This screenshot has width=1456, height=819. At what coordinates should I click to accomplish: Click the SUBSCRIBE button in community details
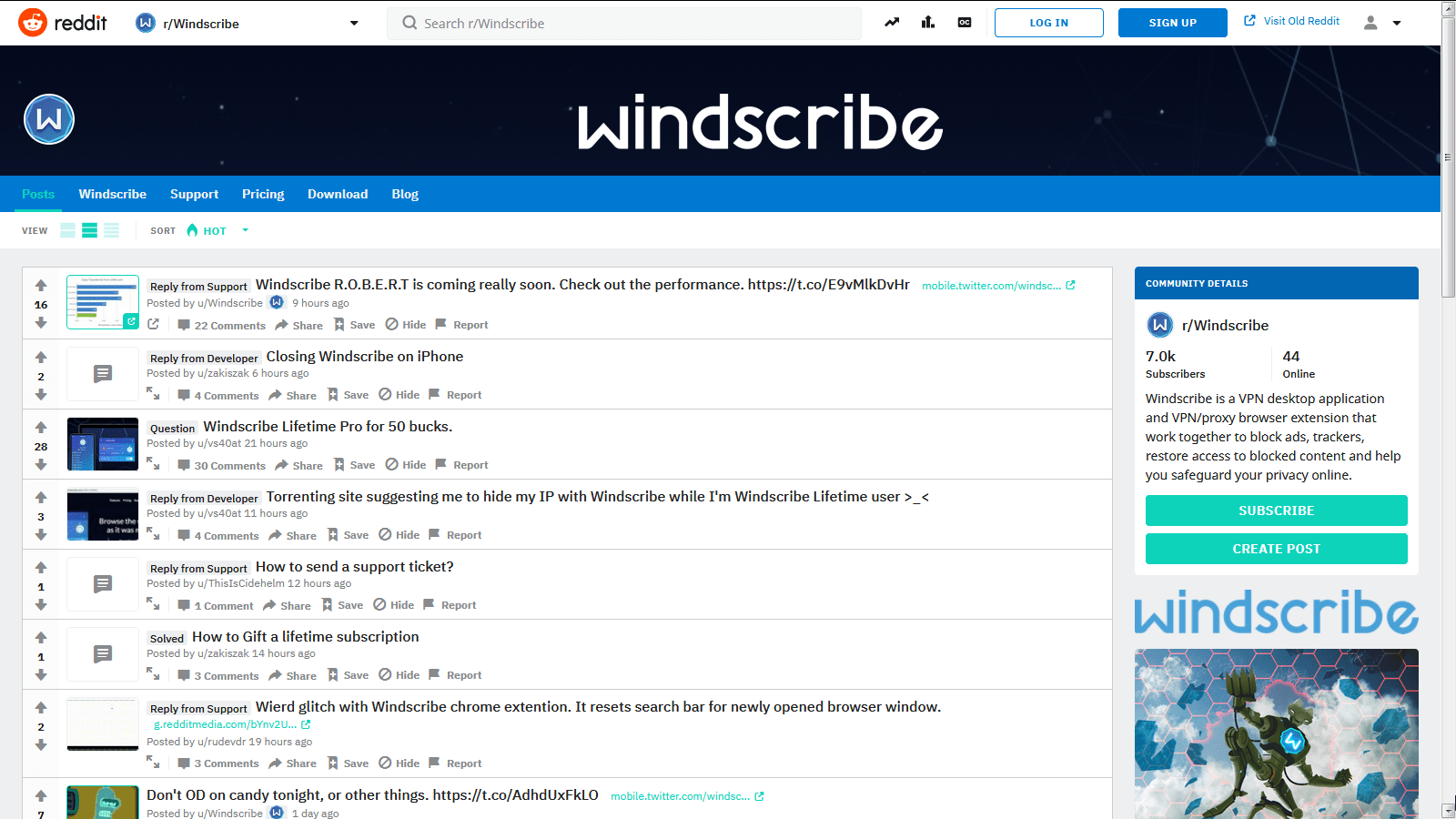coord(1276,511)
